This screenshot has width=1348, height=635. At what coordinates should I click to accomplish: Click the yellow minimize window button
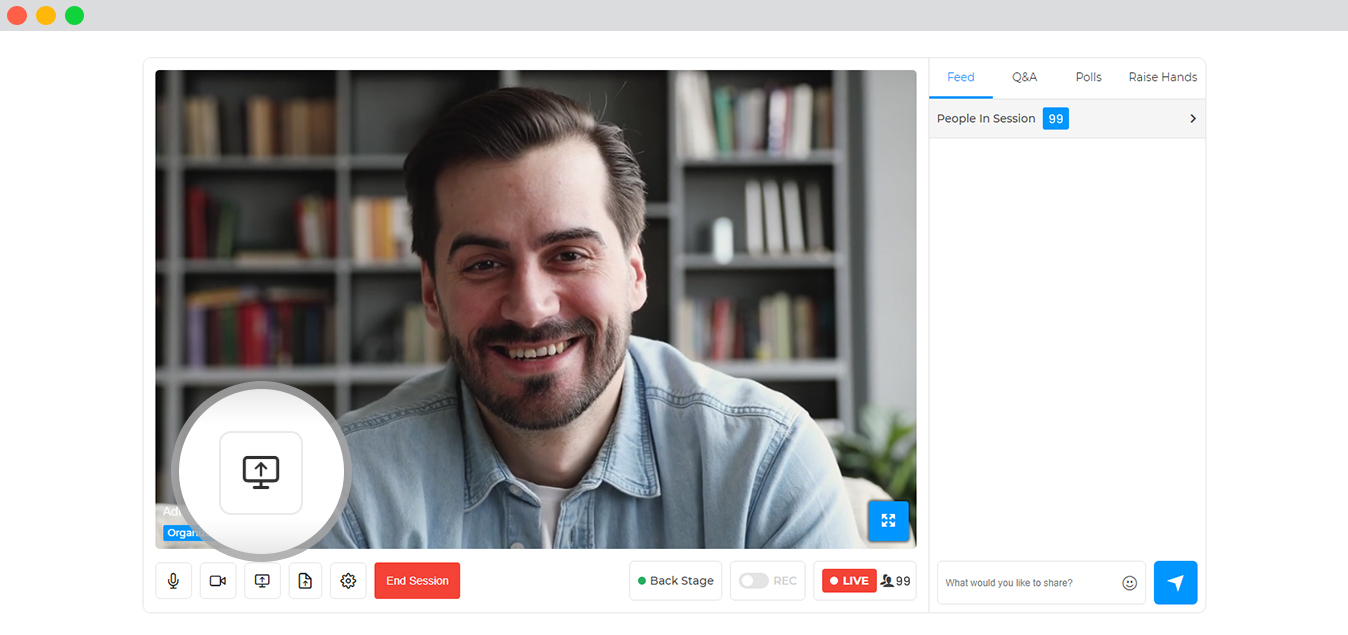pyautogui.click(x=46, y=15)
